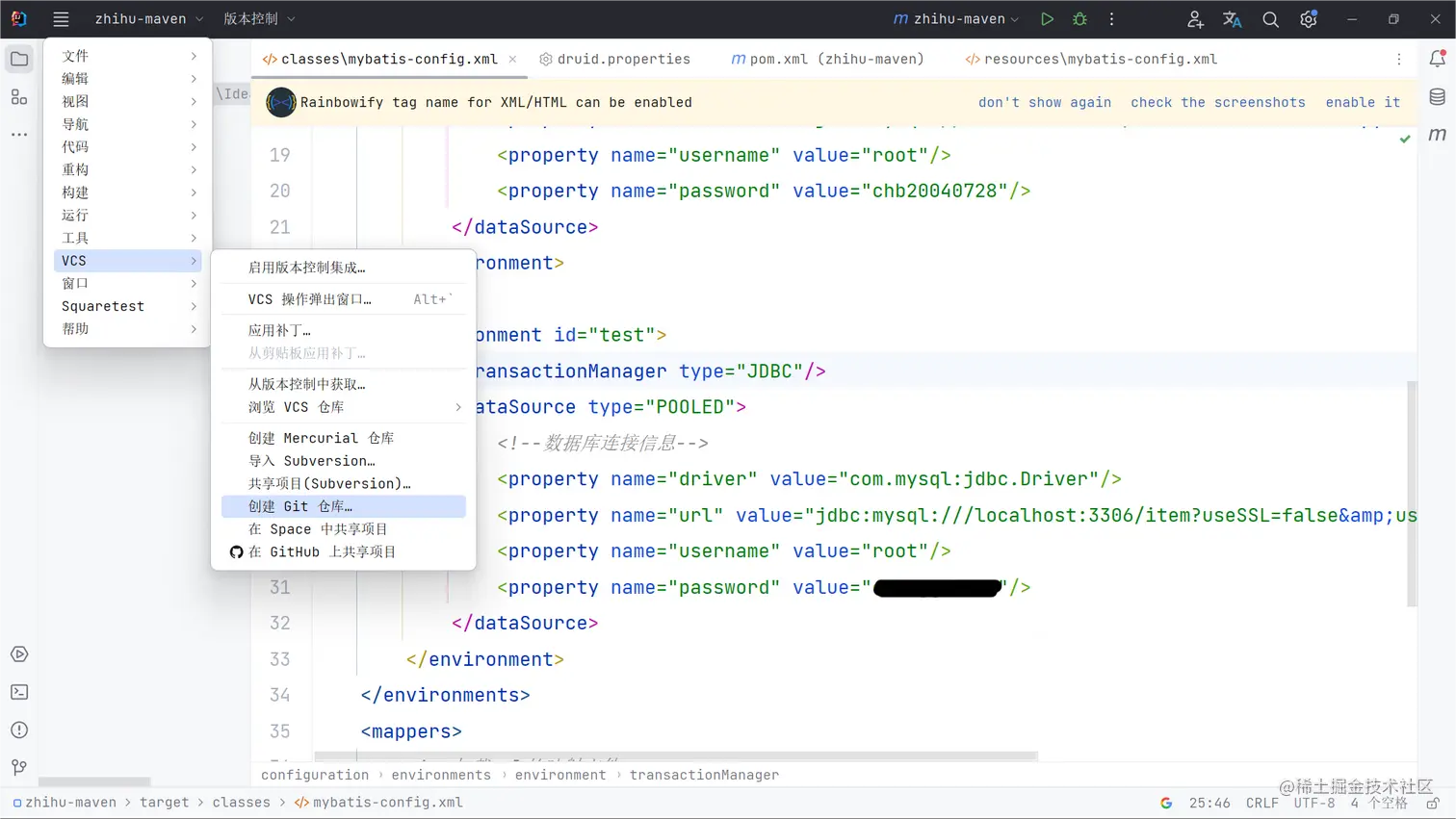Open the Structure tool window icon
Viewport: 1456px width, 819px height.
point(19,97)
